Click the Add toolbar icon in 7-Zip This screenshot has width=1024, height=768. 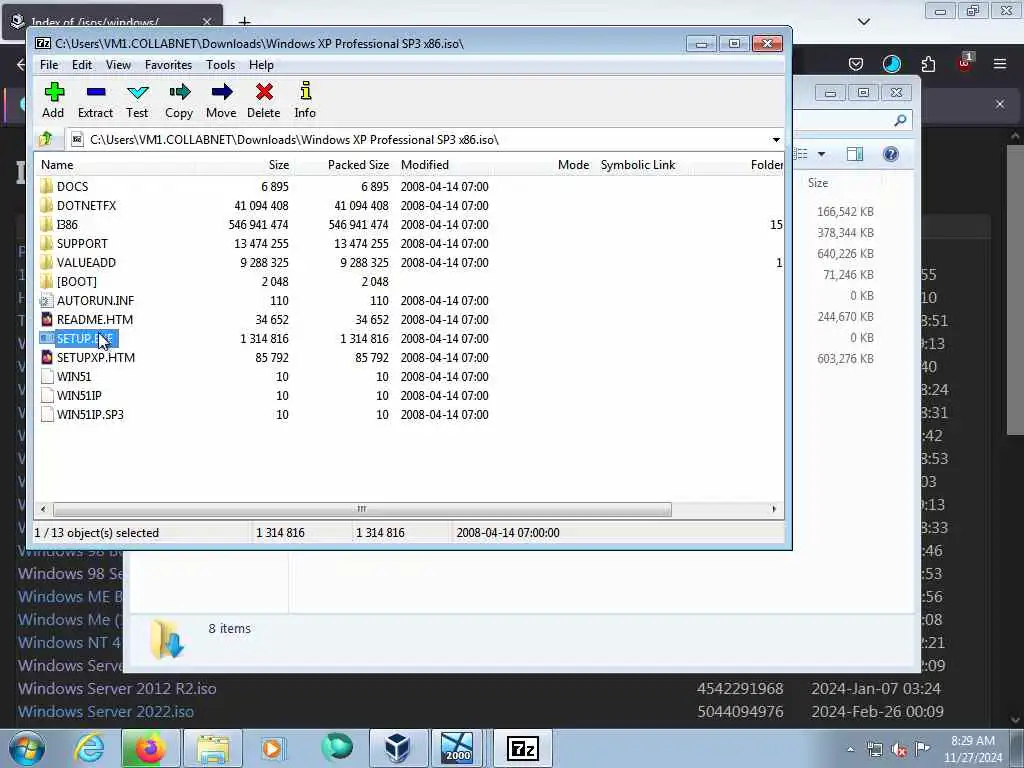tap(54, 92)
